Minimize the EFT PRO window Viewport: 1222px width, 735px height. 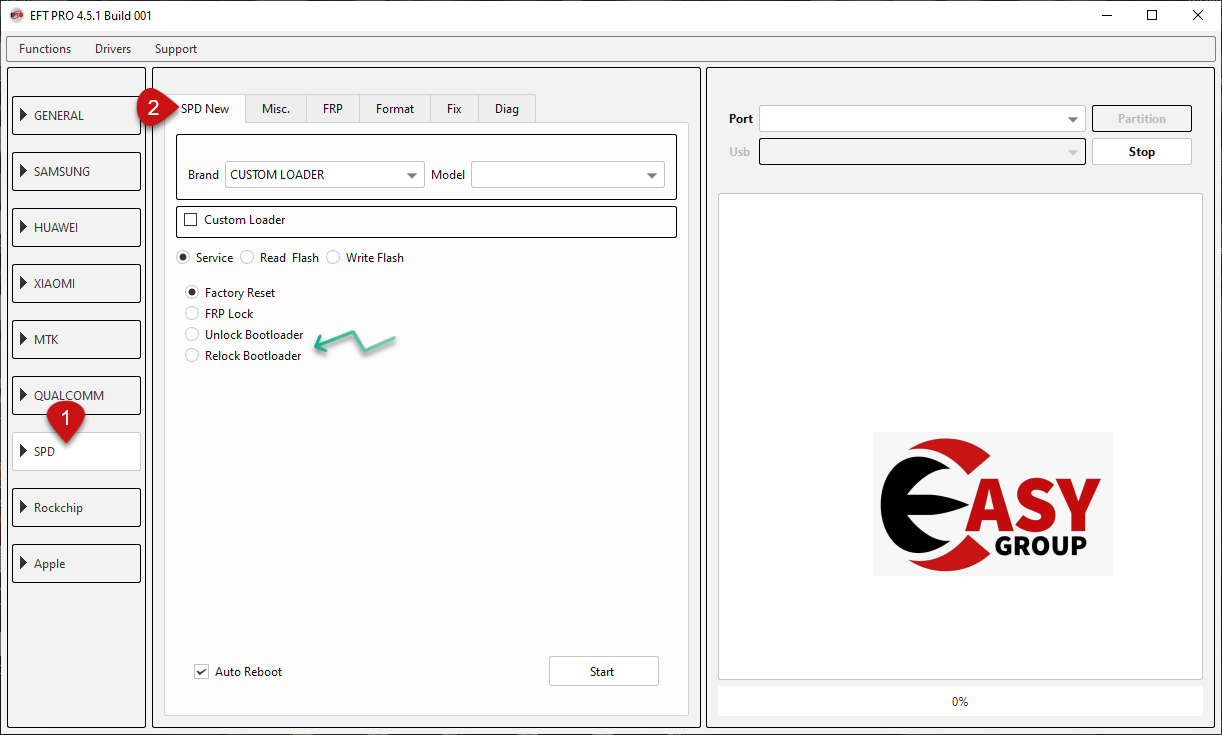tap(1107, 16)
